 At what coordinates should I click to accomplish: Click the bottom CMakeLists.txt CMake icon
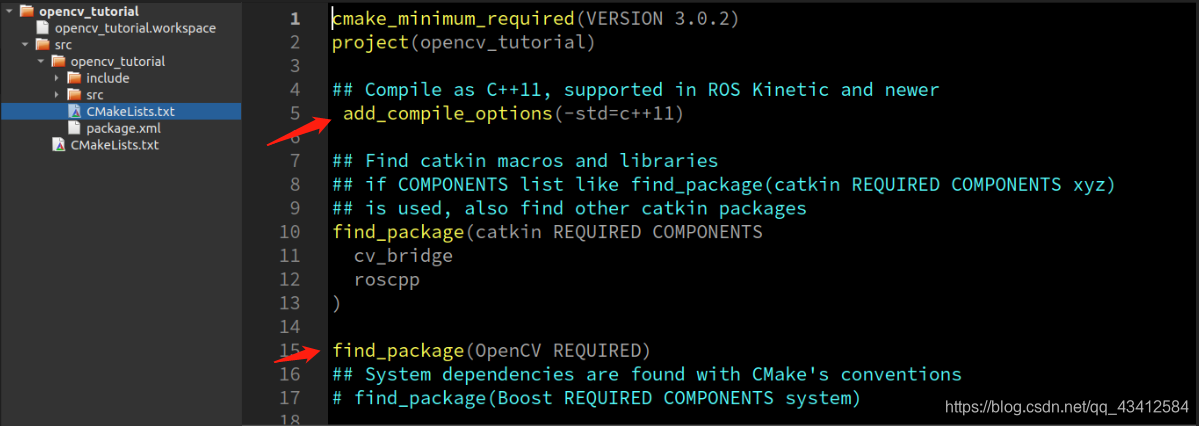tap(58, 145)
